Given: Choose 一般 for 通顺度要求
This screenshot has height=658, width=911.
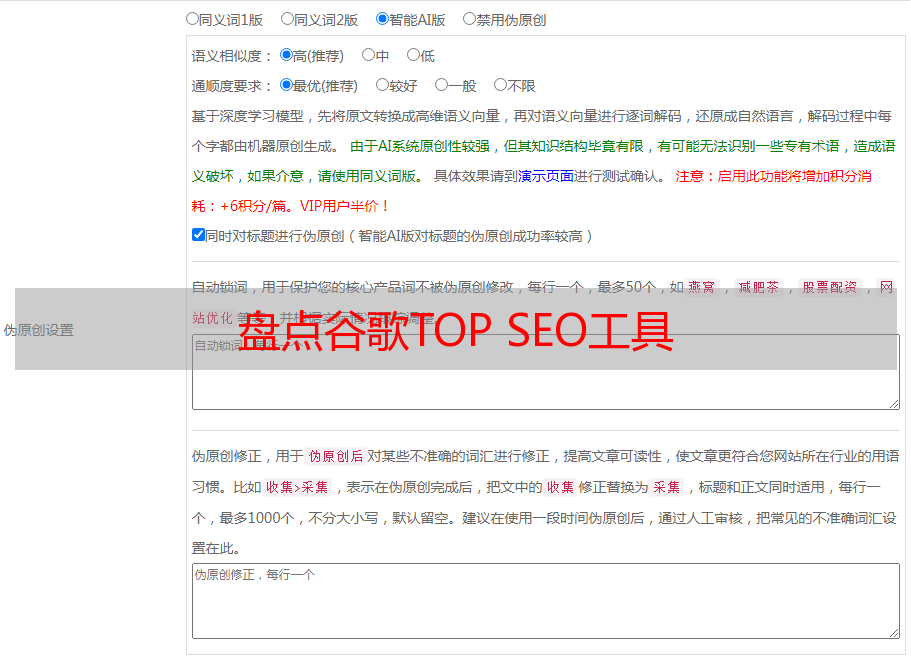Looking at the screenshot, I should 442,85.
